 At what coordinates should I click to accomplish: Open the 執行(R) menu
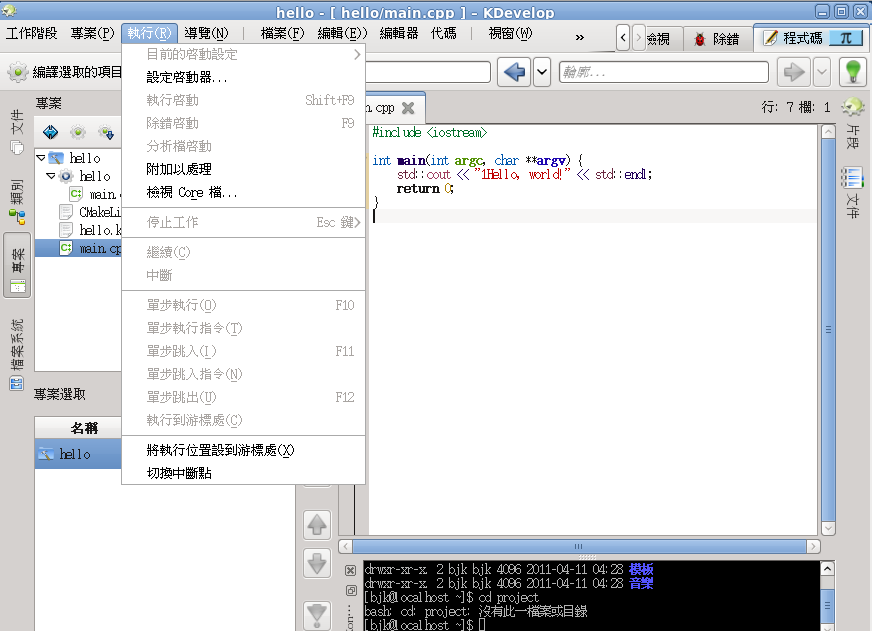[x=149, y=33]
